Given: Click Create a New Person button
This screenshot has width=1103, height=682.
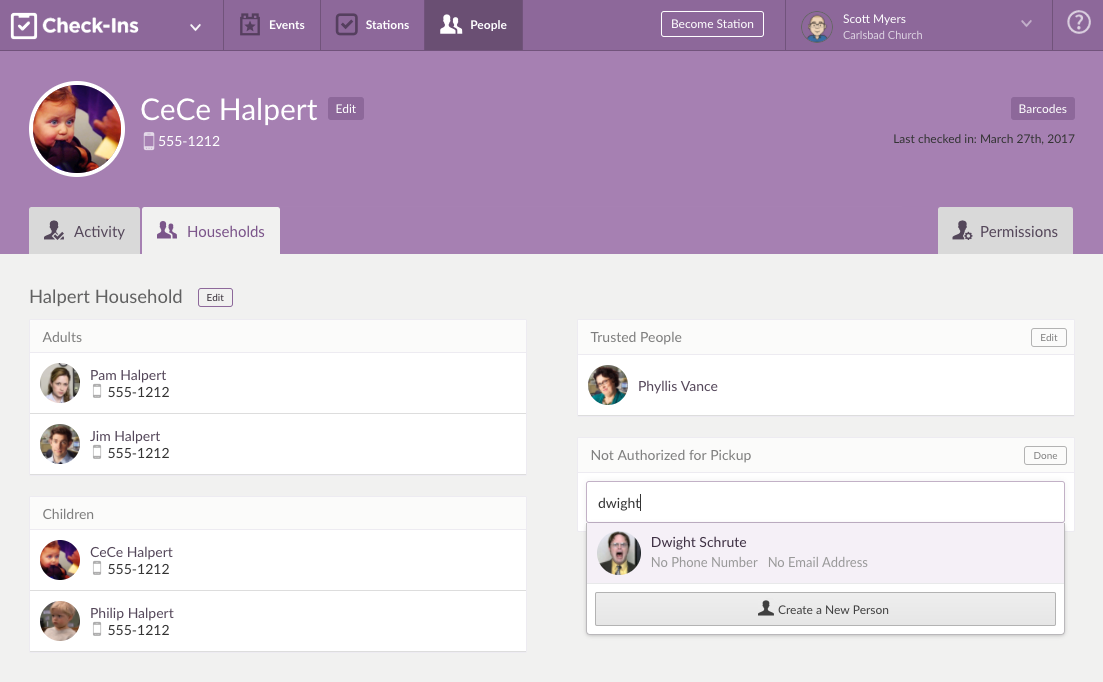Looking at the screenshot, I should pos(824,609).
